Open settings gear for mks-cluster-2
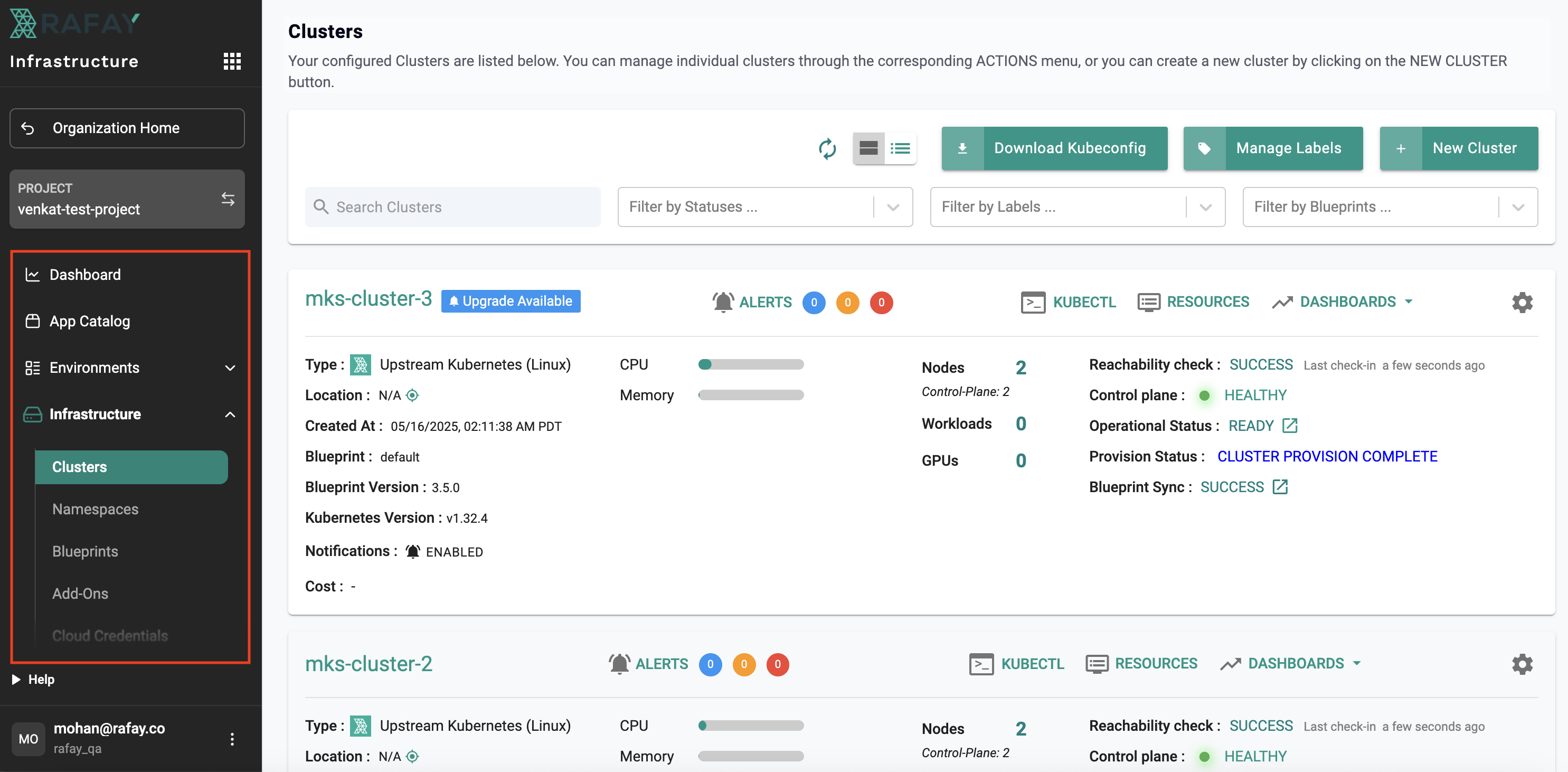 [1522, 664]
